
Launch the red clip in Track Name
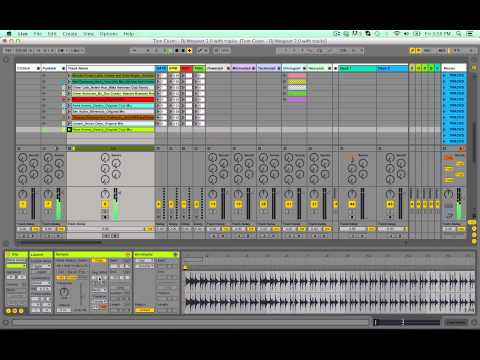coord(69,99)
